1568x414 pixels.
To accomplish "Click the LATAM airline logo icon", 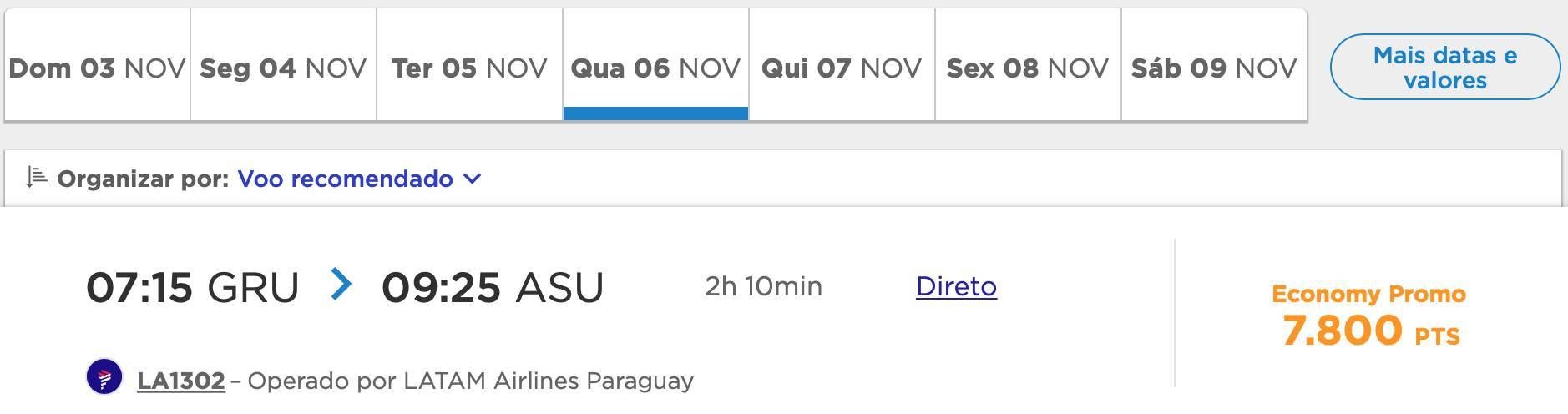I will (104, 376).
